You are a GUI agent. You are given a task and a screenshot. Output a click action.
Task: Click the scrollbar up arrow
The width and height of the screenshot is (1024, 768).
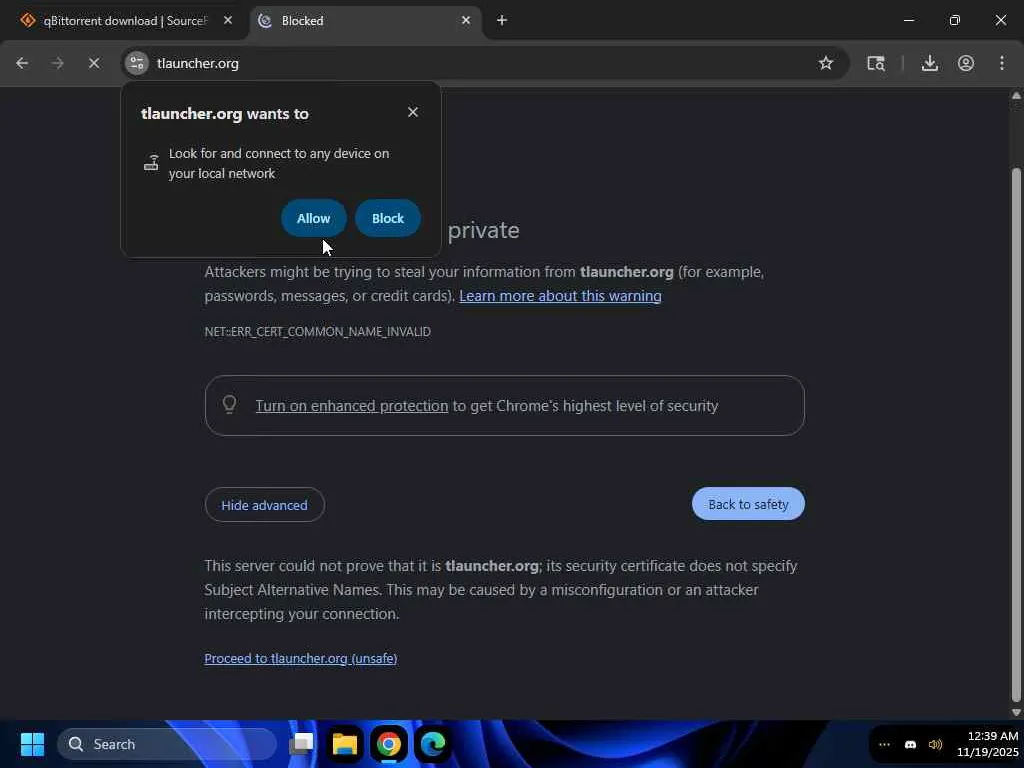click(1016, 96)
